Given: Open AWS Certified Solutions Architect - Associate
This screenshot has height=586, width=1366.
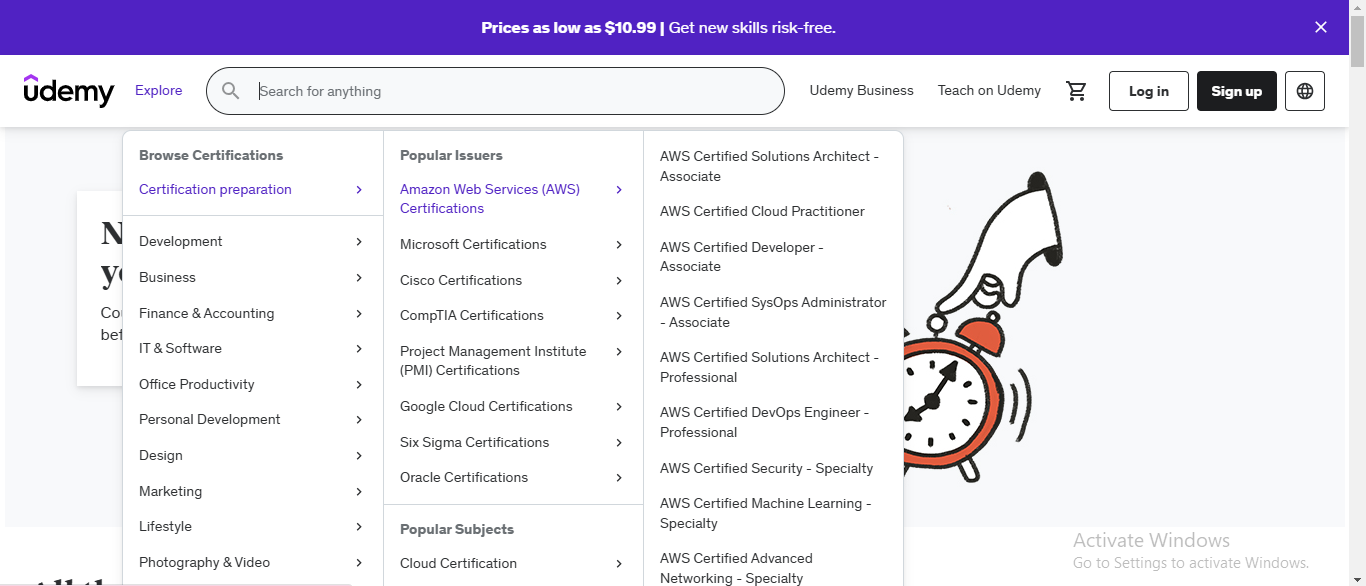Looking at the screenshot, I should (769, 166).
